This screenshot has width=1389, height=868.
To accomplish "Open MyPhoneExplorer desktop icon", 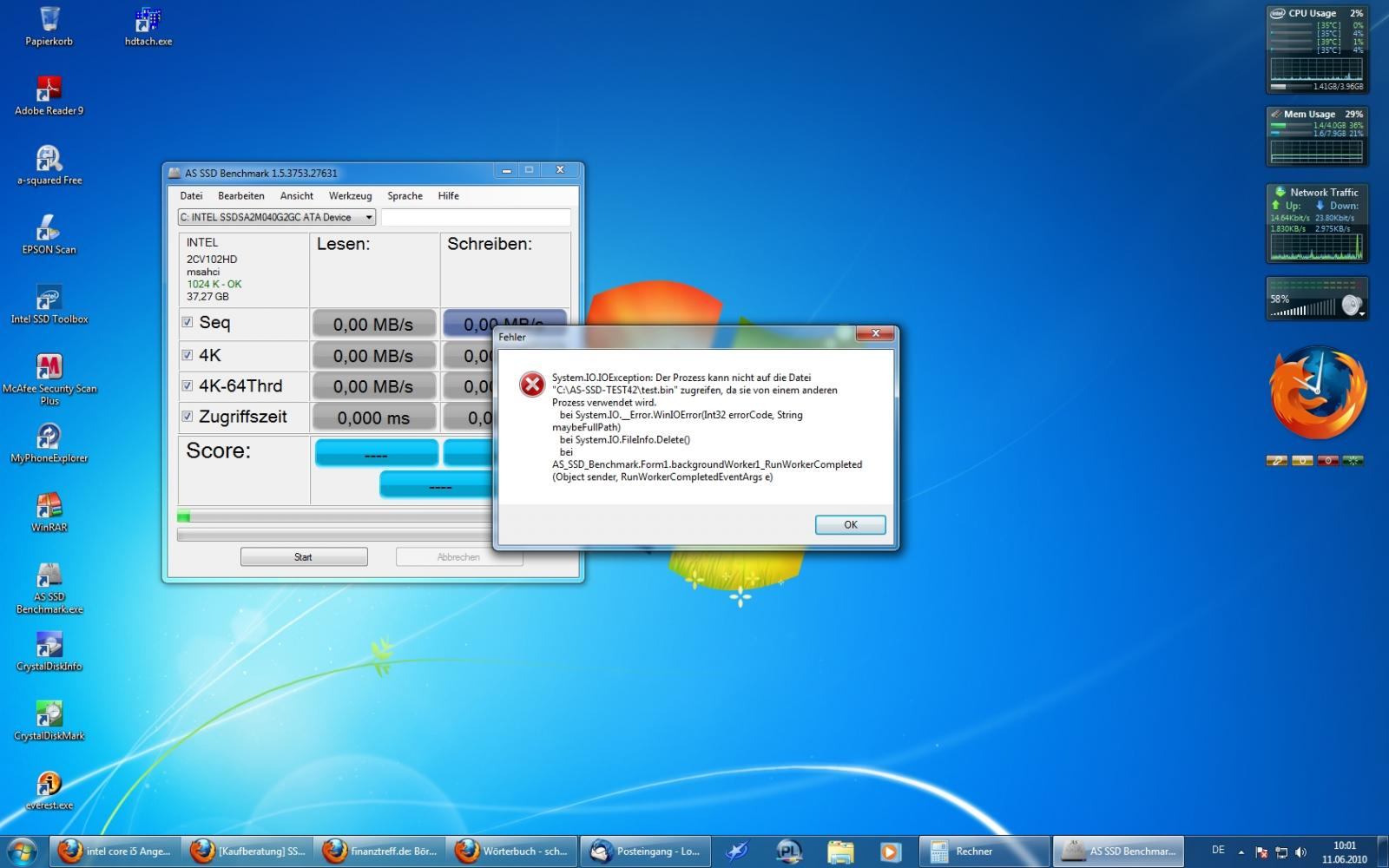I will click(x=49, y=443).
